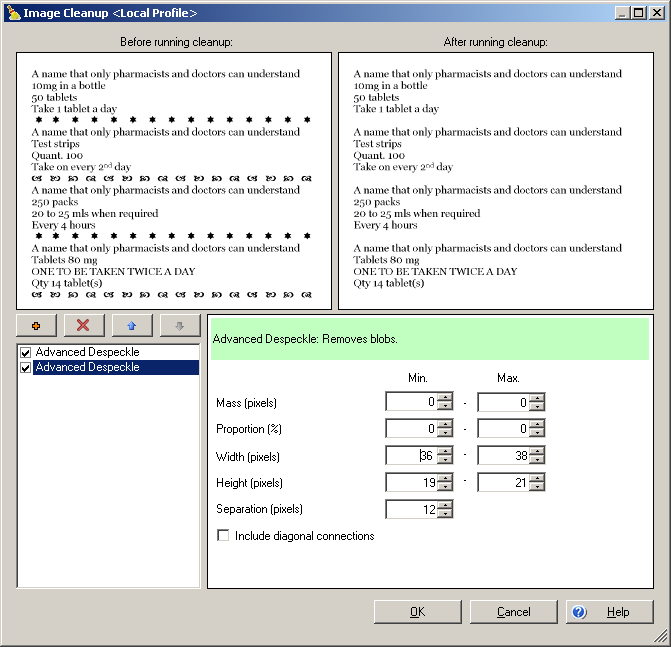Viewport: 671px width, 647px height.
Task: Click into the Width minimum field
Action: [x=410, y=456]
